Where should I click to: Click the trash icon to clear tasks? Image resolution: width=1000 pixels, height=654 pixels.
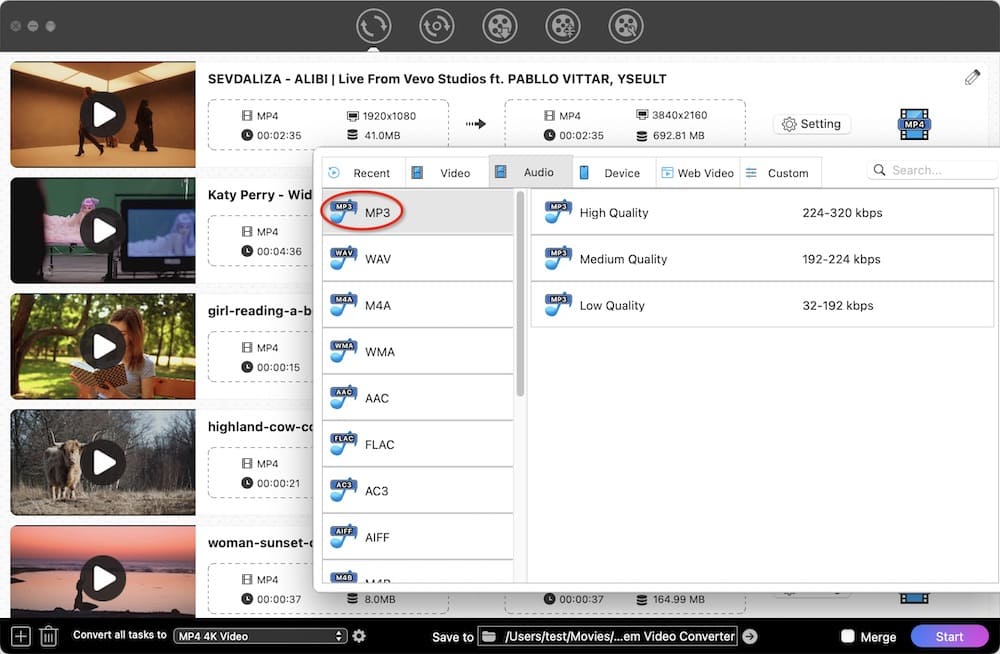(48, 636)
